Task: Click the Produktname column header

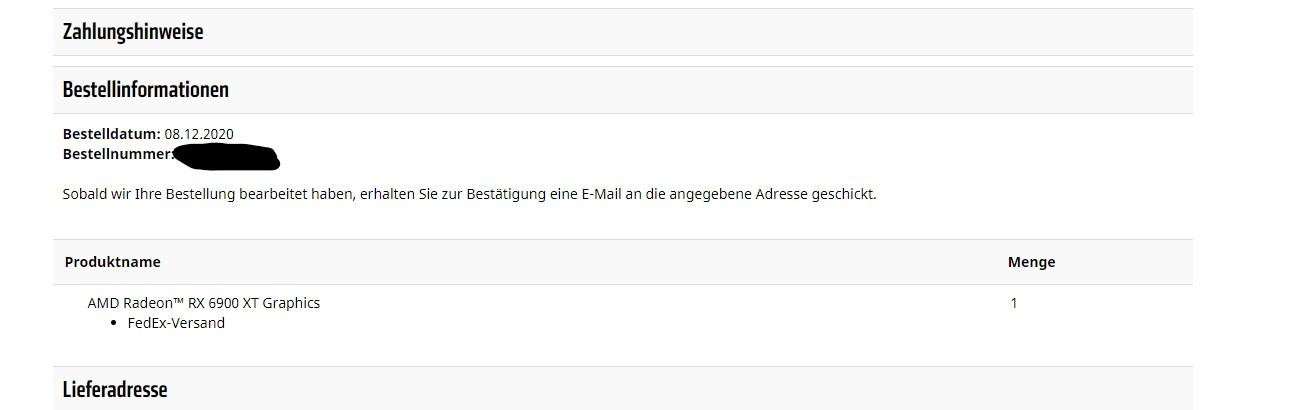Action: 113,262
